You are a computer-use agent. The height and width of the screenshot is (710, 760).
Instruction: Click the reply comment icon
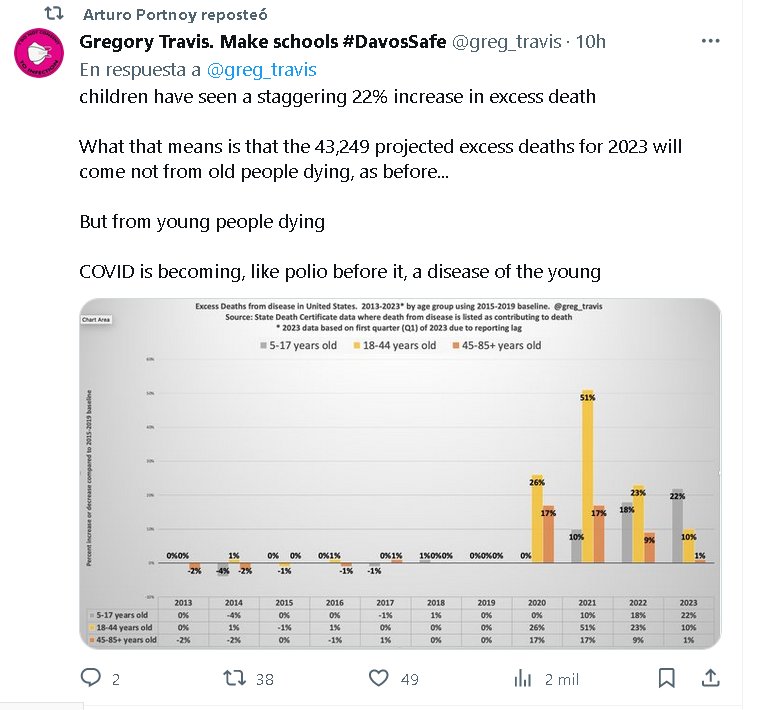pyautogui.click(x=91, y=678)
